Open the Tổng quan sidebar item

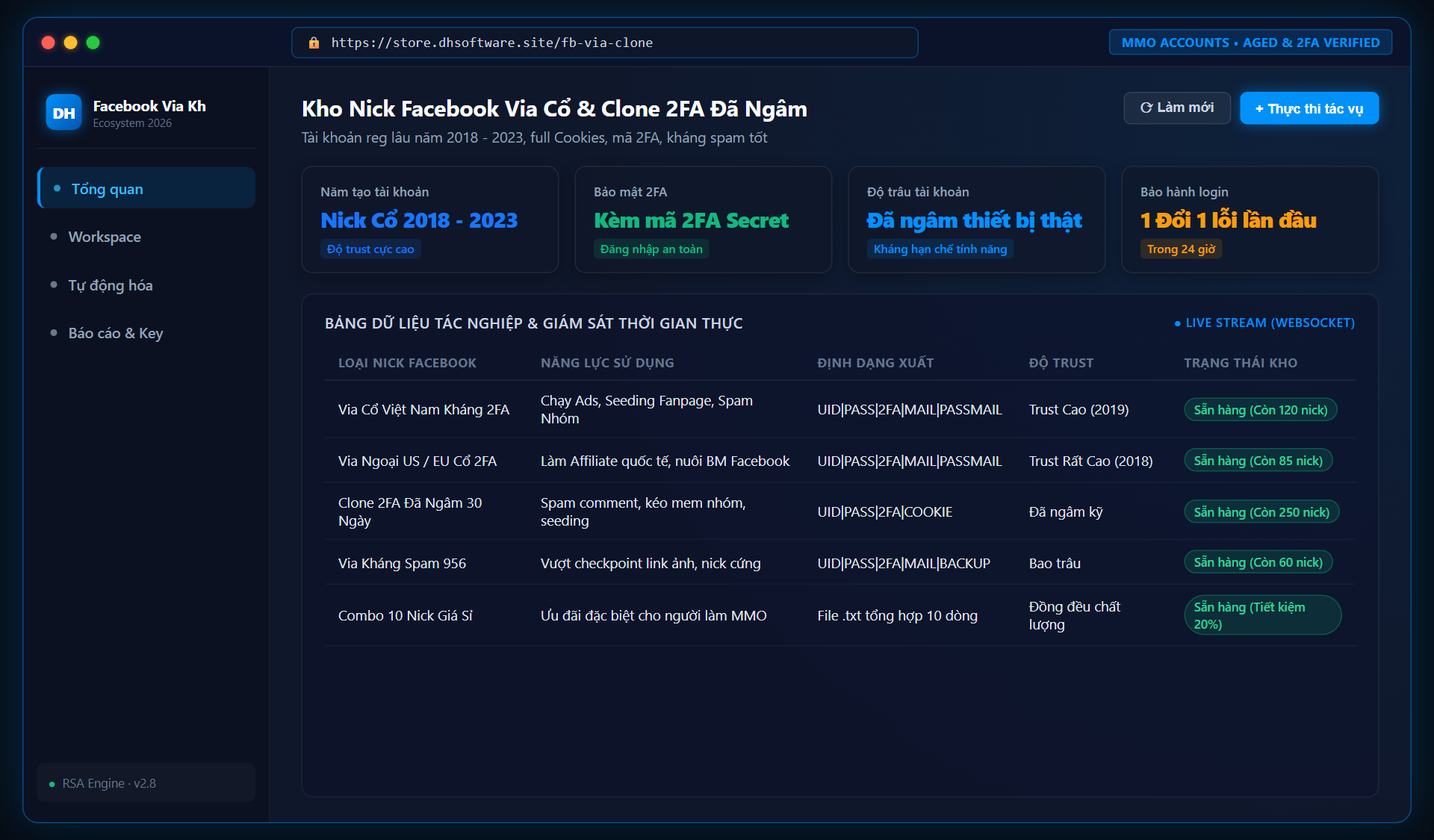click(146, 188)
